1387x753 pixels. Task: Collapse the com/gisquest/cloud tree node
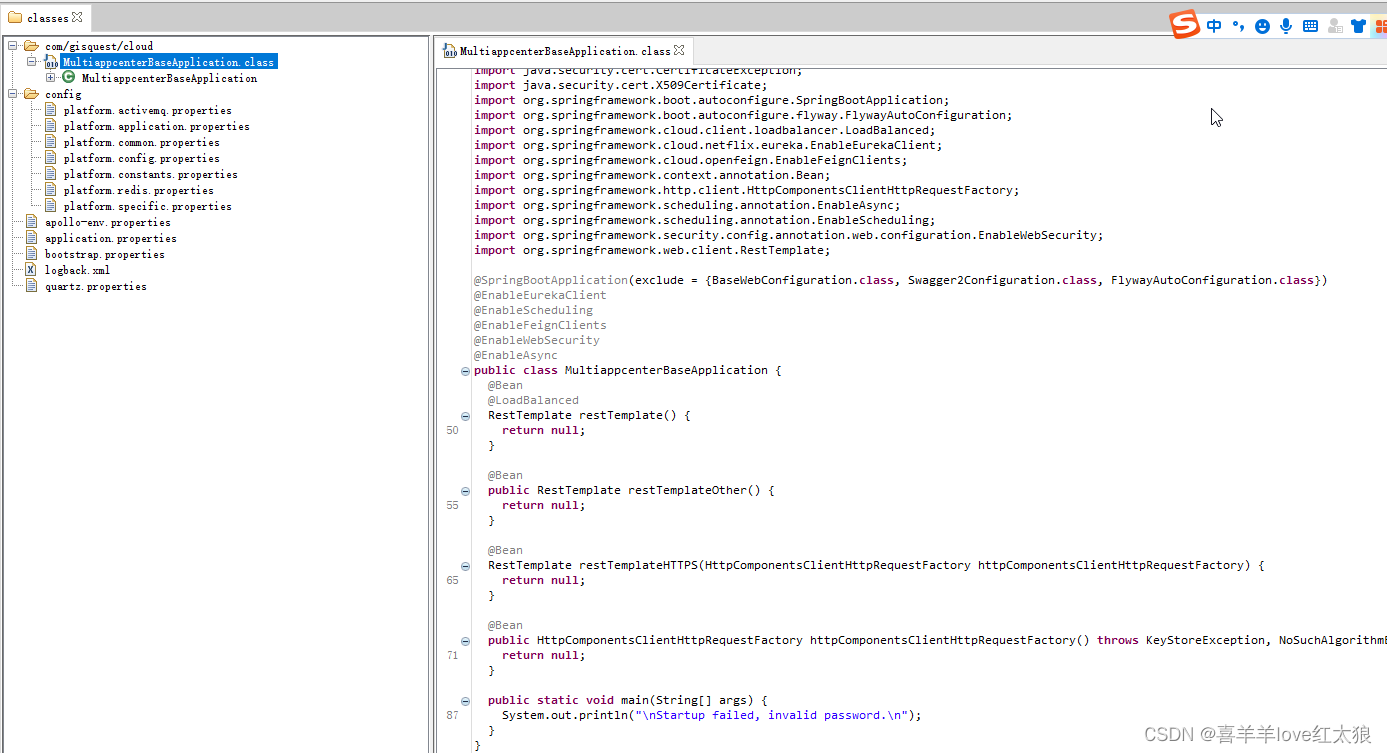click(x=12, y=46)
